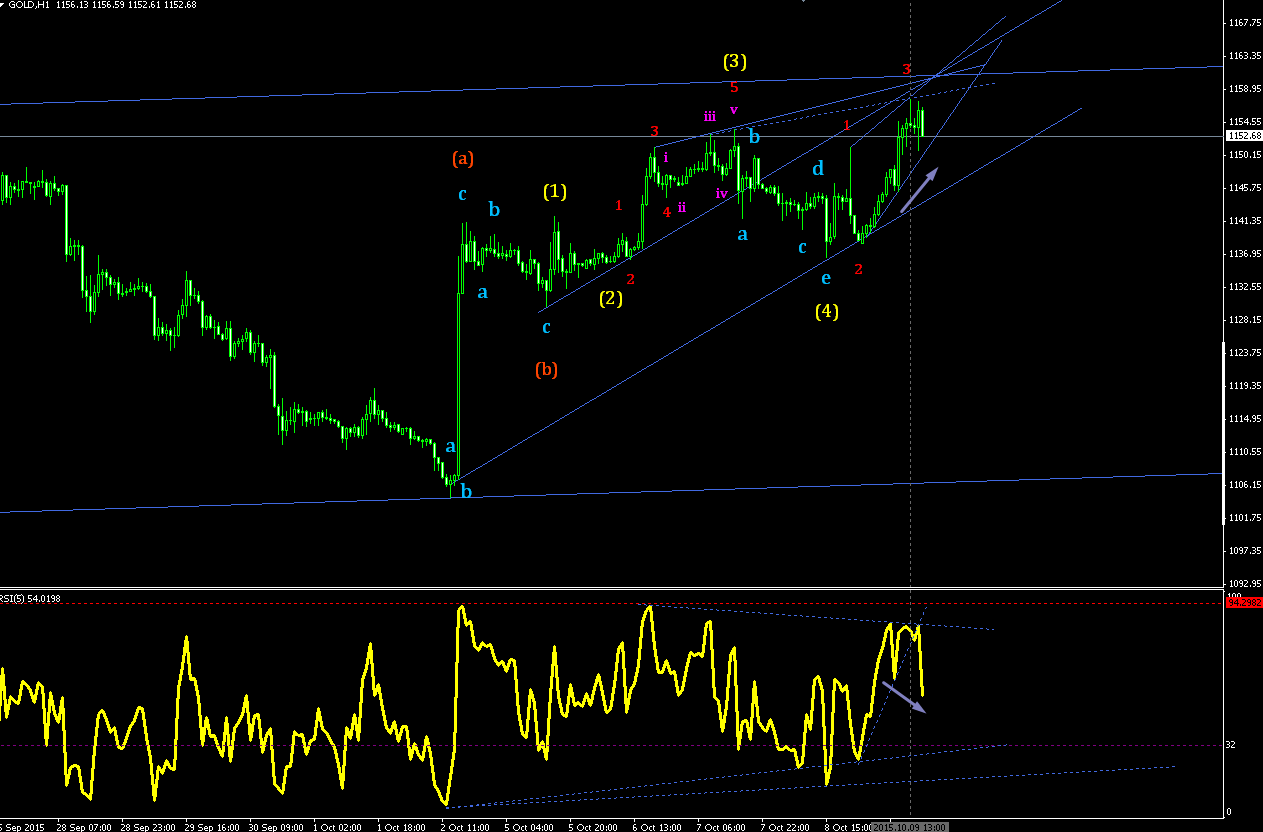Click 1158.95 on the price axis

point(1246,88)
